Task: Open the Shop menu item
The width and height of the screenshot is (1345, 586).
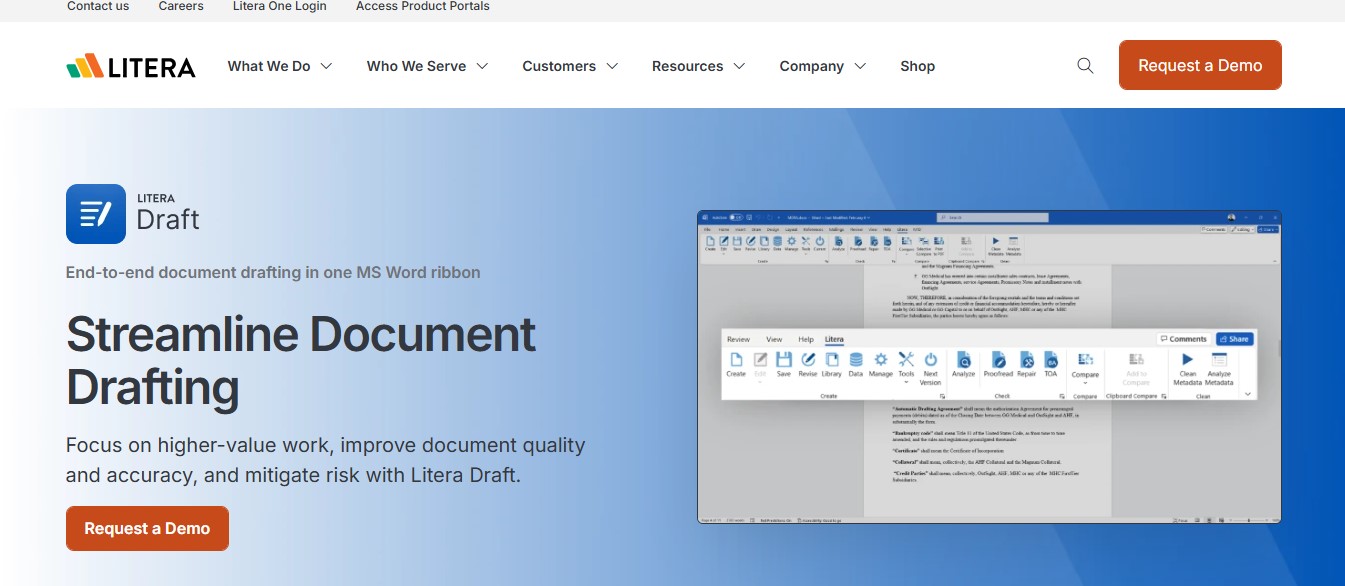Action: pyautogui.click(x=917, y=66)
